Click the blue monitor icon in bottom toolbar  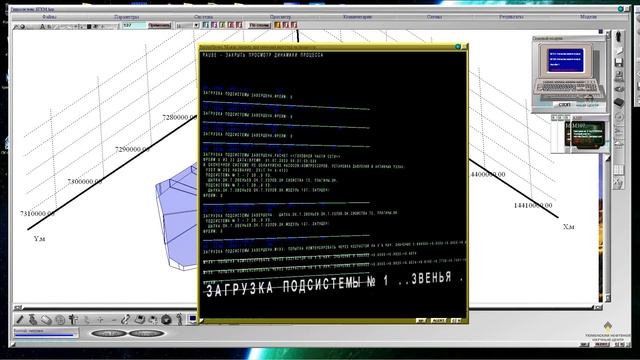pos(193,319)
